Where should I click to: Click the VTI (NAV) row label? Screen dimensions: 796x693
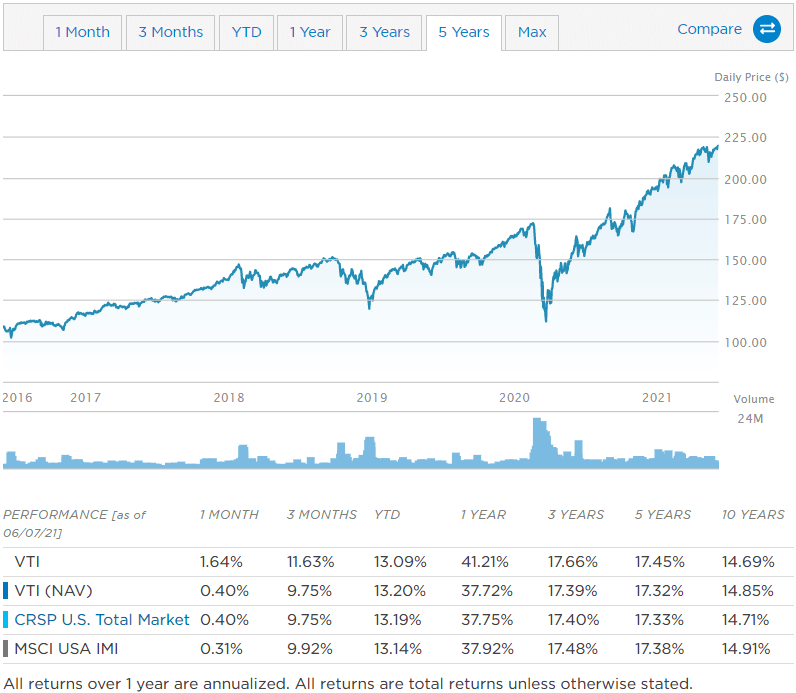[53, 591]
